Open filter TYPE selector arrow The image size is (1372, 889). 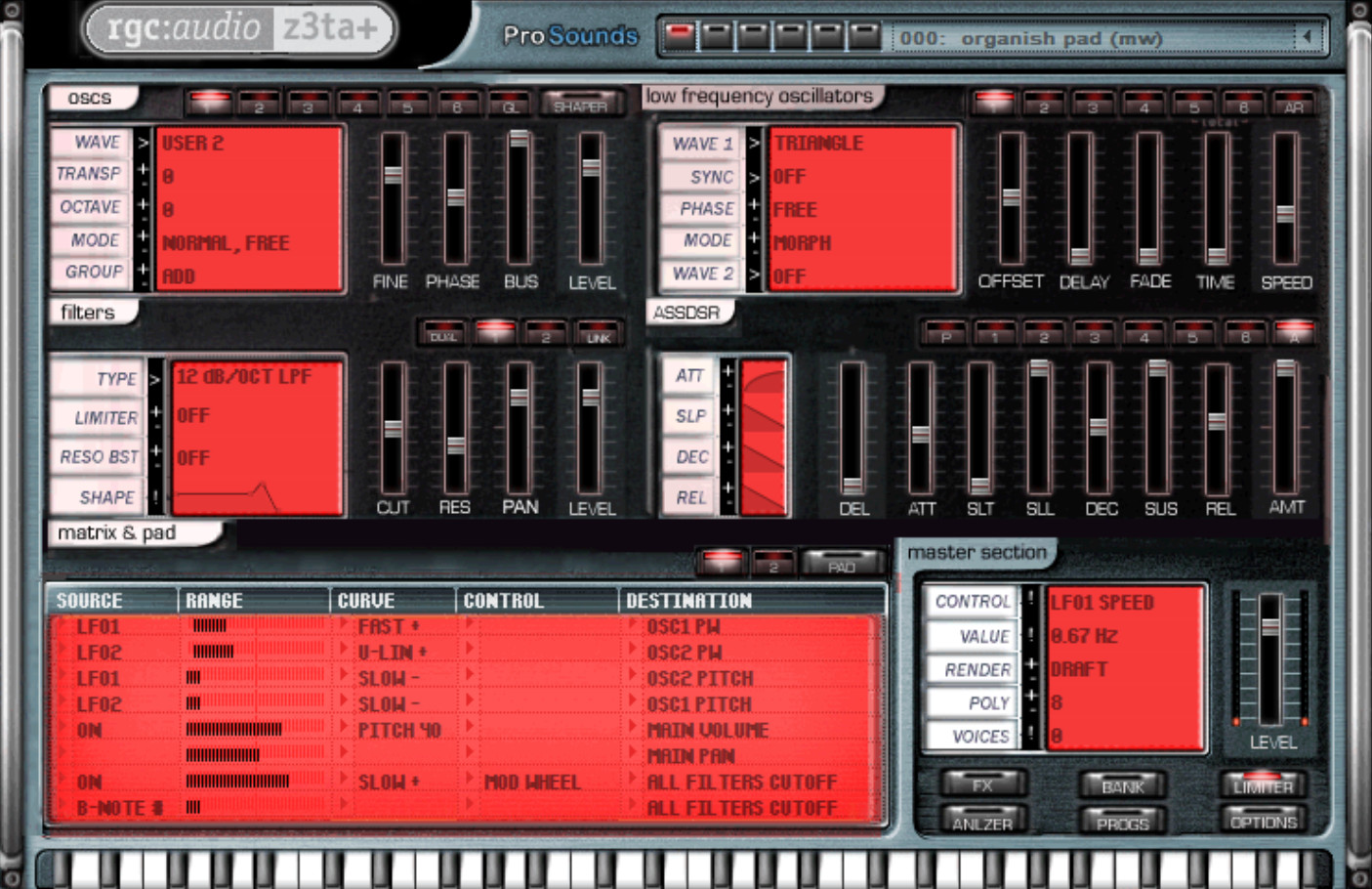pyautogui.click(x=155, y=379)
